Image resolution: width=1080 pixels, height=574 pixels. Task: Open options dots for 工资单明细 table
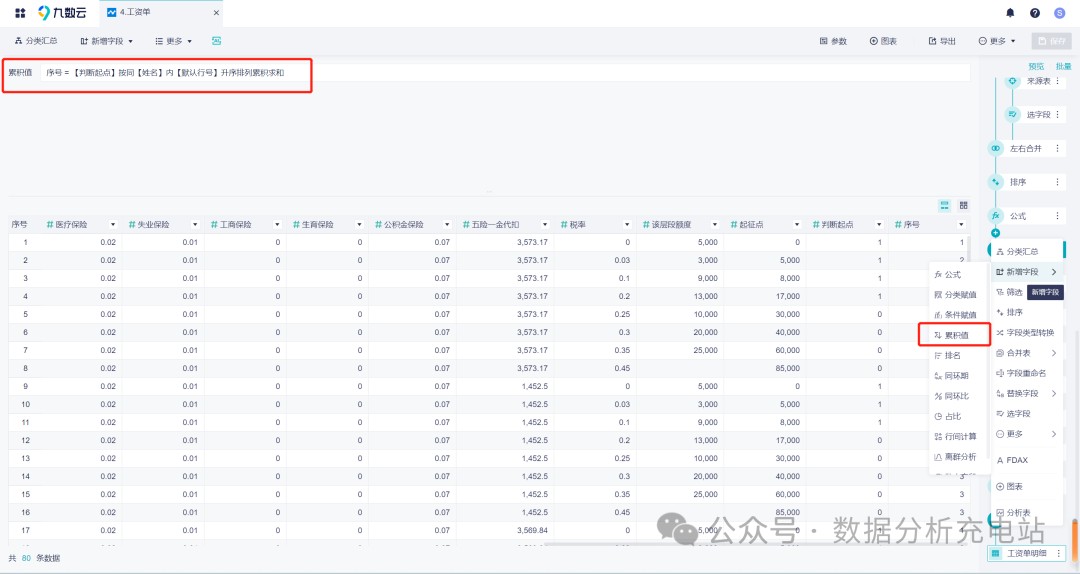pos(1059,553)
